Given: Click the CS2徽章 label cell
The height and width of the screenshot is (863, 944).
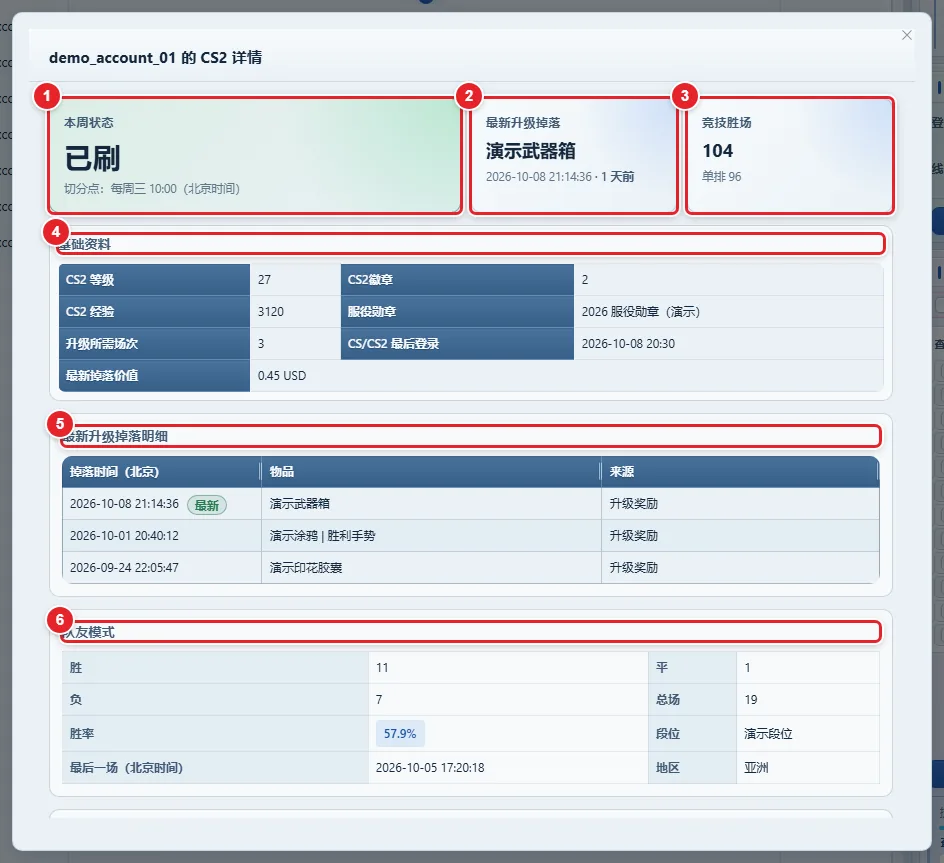Looking at the screenshot, I should tap(457, 280).
